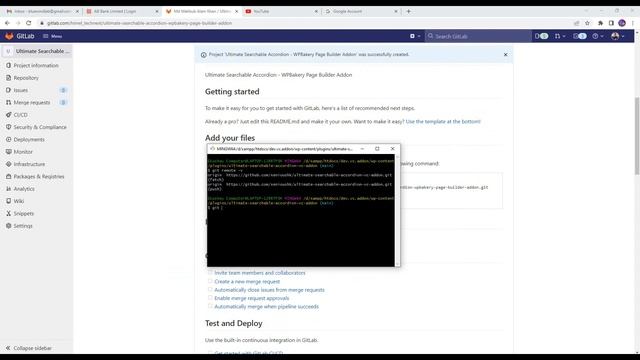This screenshot has width=640, height=360.
Task: Reload the current page
Action: (29, 23)
